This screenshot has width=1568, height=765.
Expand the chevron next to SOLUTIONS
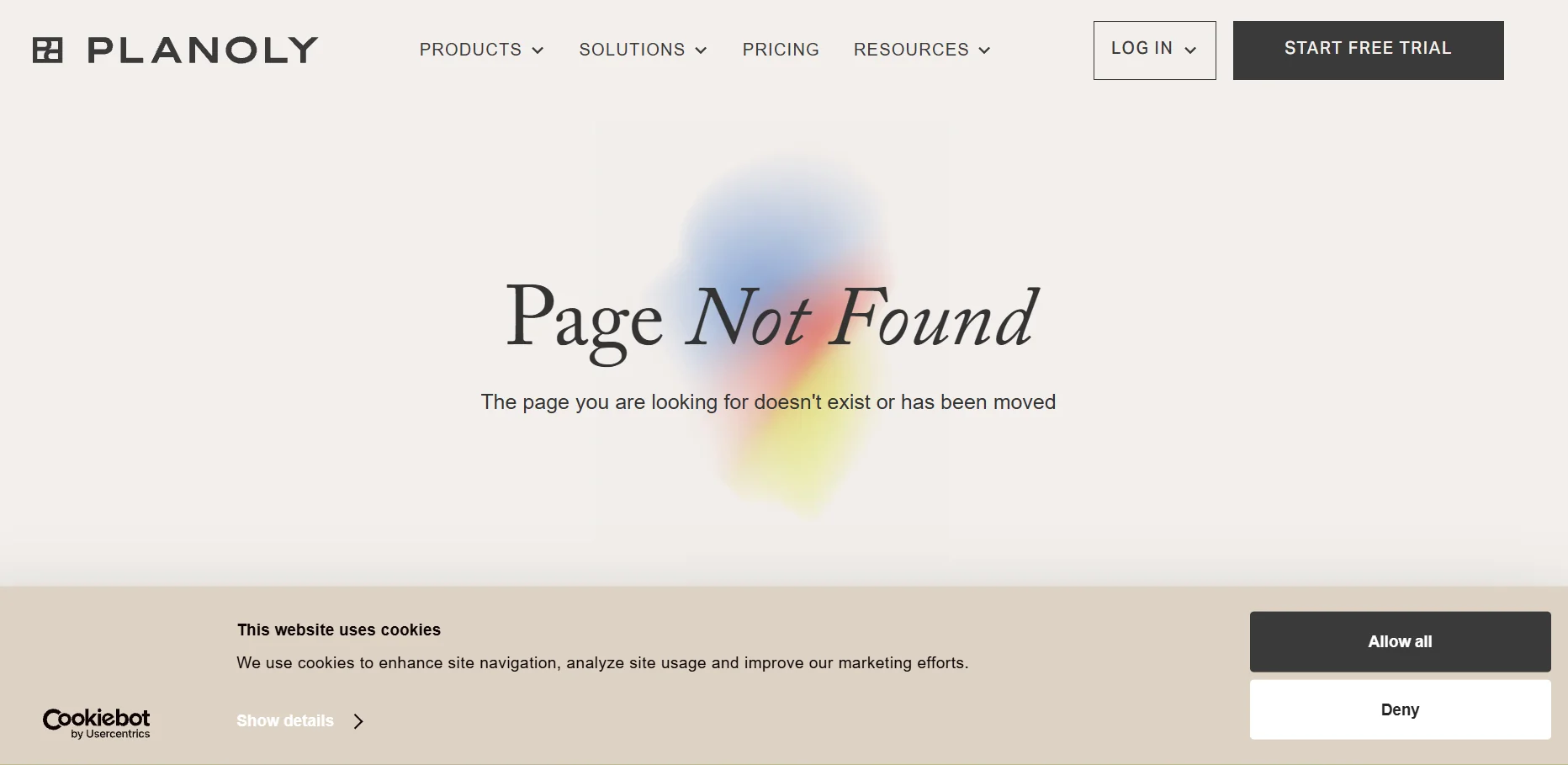(x=701, y=50)
